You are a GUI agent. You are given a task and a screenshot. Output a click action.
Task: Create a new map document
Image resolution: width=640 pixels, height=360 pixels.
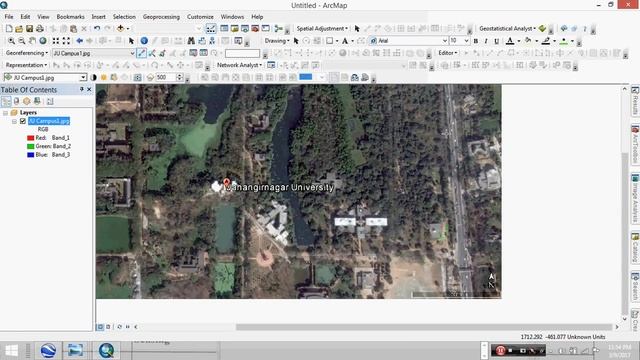click(x=9, y=29)
